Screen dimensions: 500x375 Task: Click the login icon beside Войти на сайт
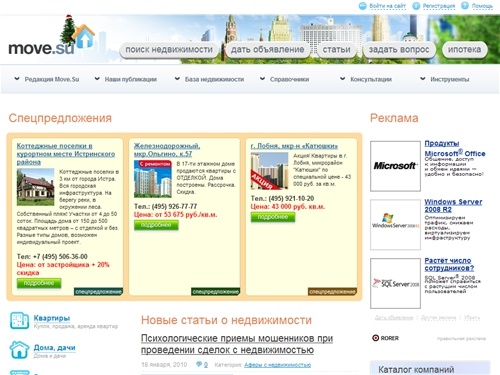click(x=363, y=6)
